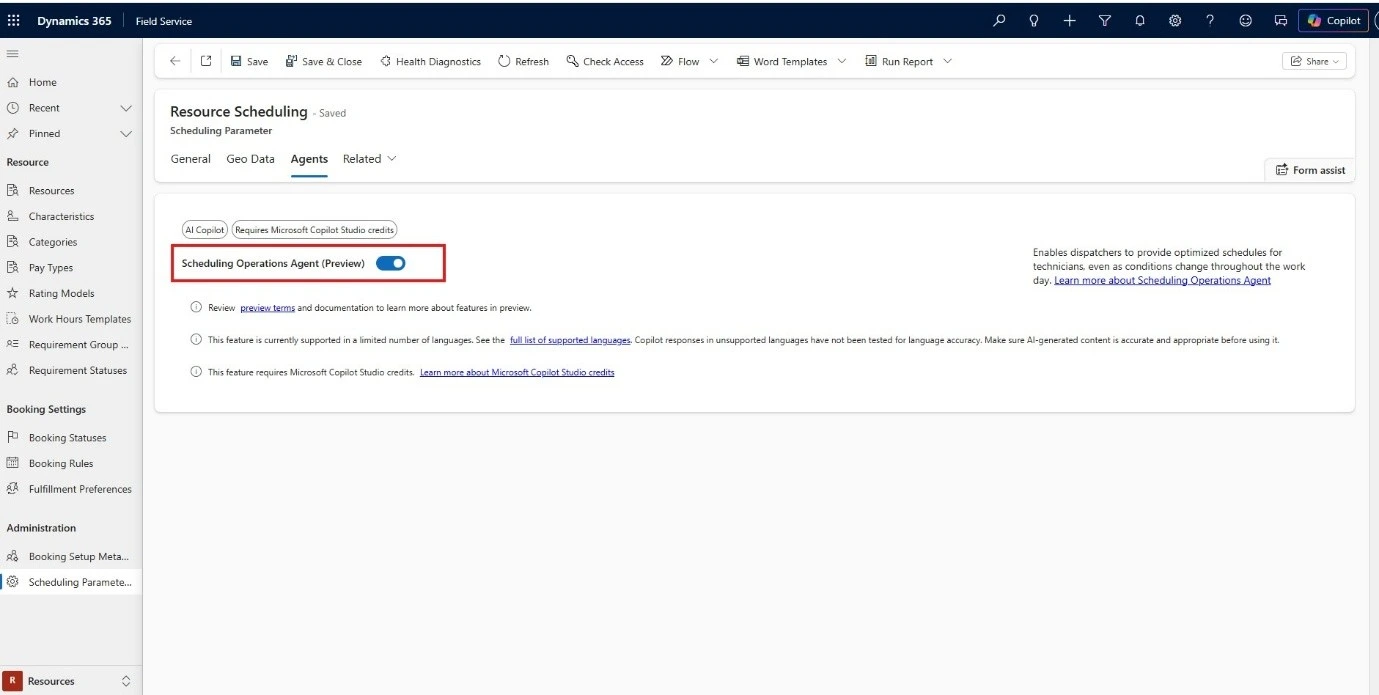Image resolution: width=1379 pixels, height=695 pixels.
Task: Toggle Scheduling Operations Agent (Preview) switch
Action: [x=390, y=263]
